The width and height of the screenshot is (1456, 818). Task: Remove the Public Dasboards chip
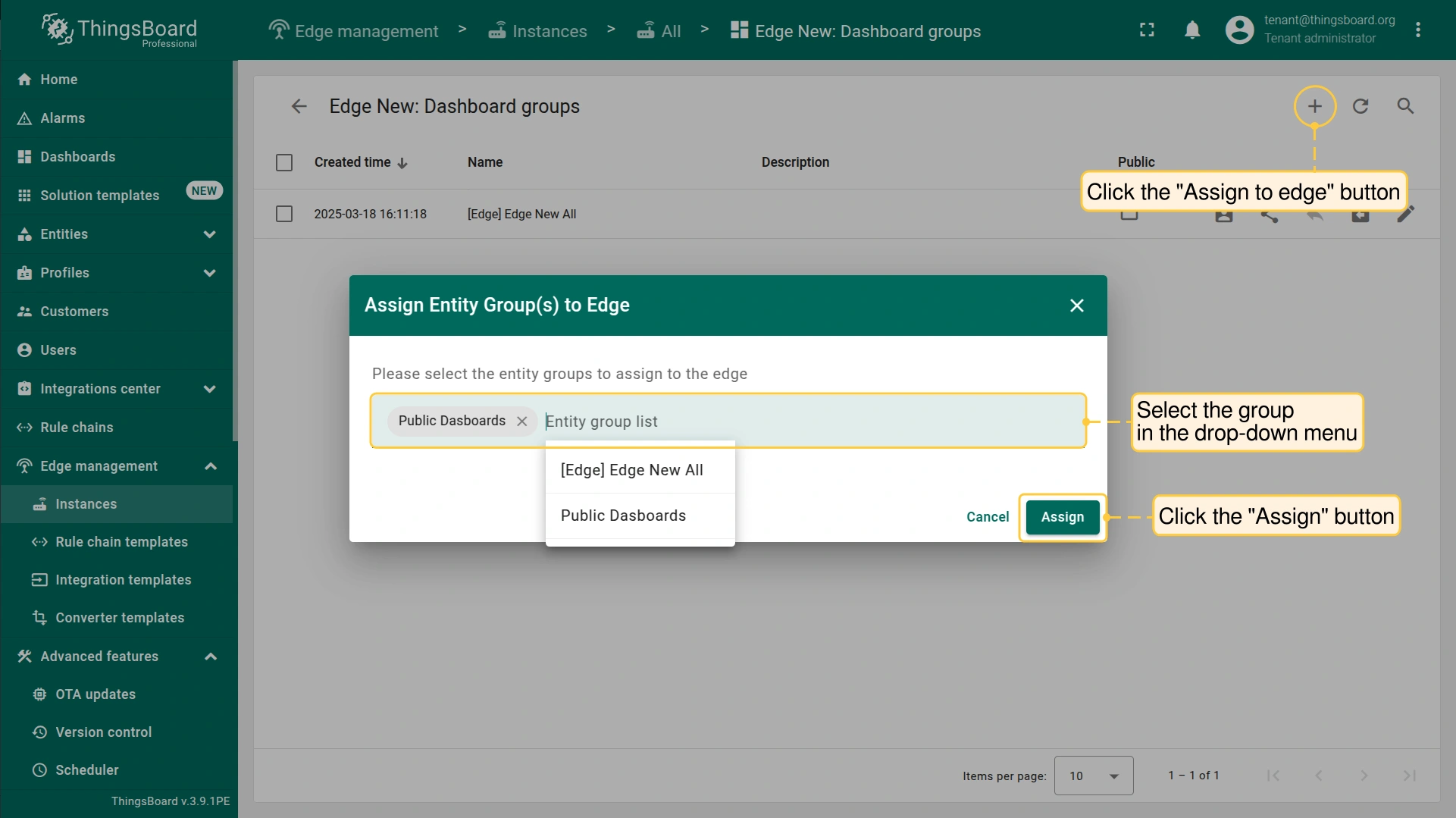tap(521, 422)
